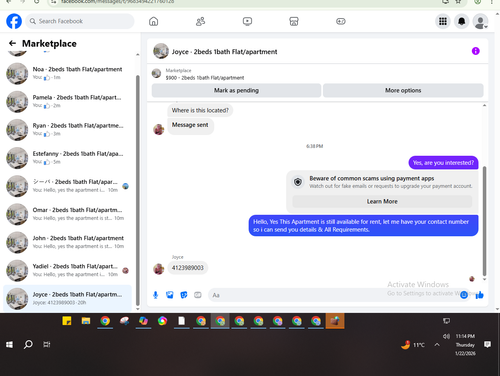Screen dimensions: 500x376
Task: Open the notifications bell
Action: coord(461,21)
